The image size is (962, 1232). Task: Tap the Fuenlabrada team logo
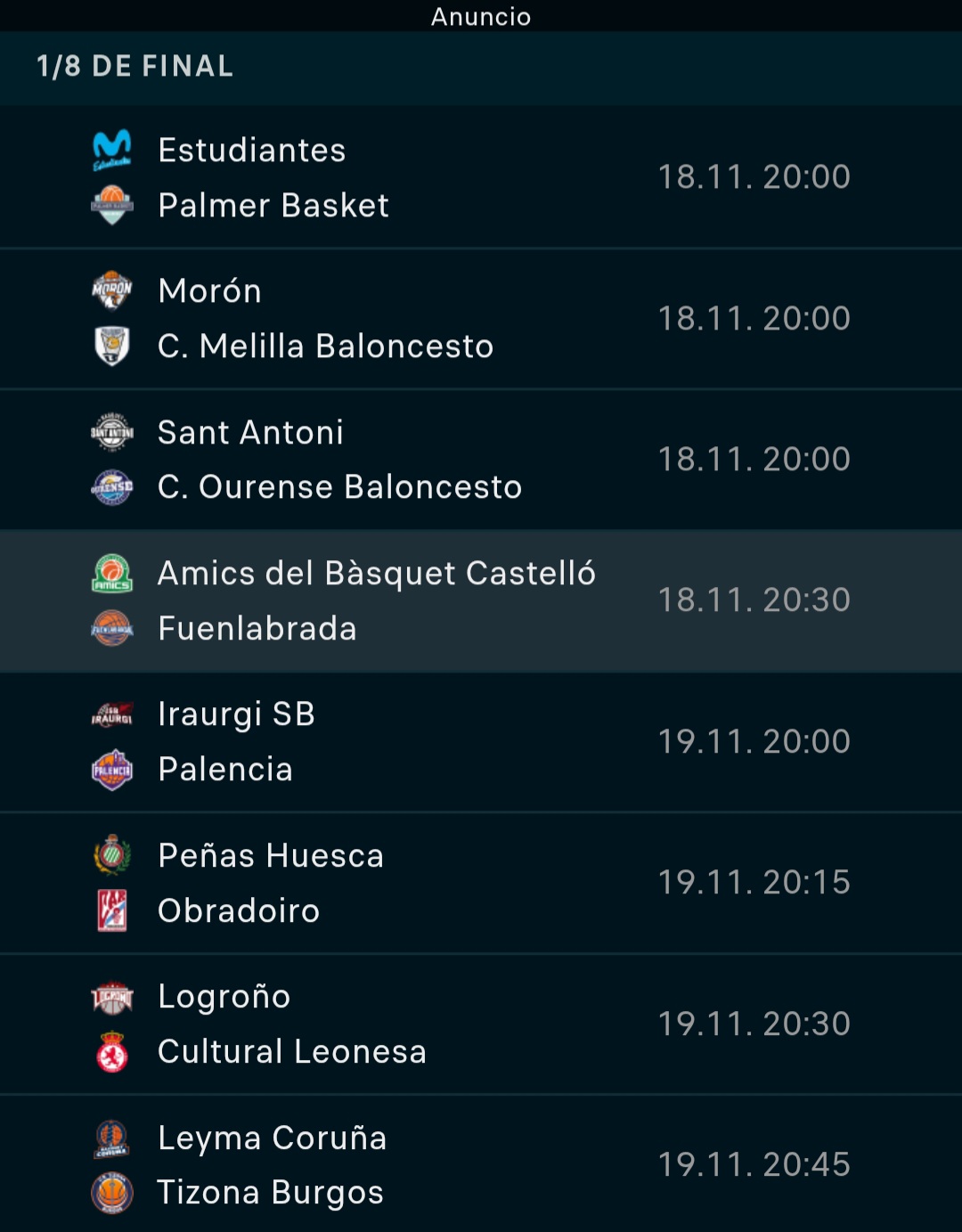[x=112, y=629]
